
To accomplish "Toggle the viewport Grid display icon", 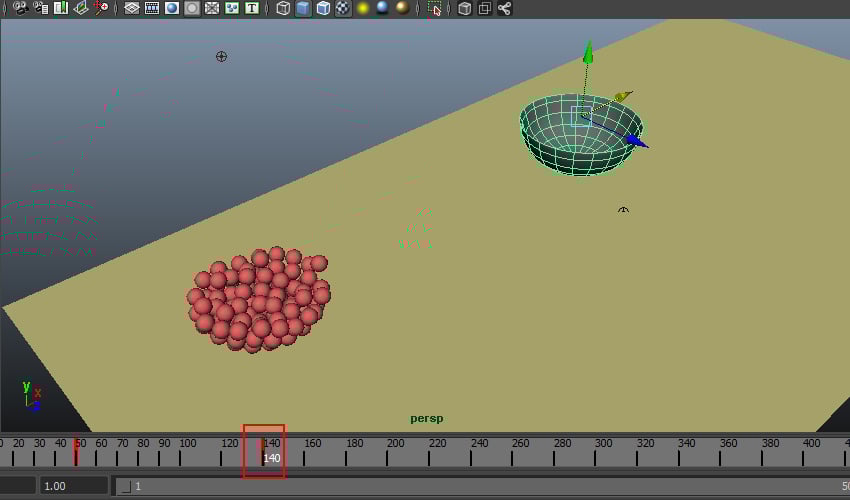I will 132,8.
